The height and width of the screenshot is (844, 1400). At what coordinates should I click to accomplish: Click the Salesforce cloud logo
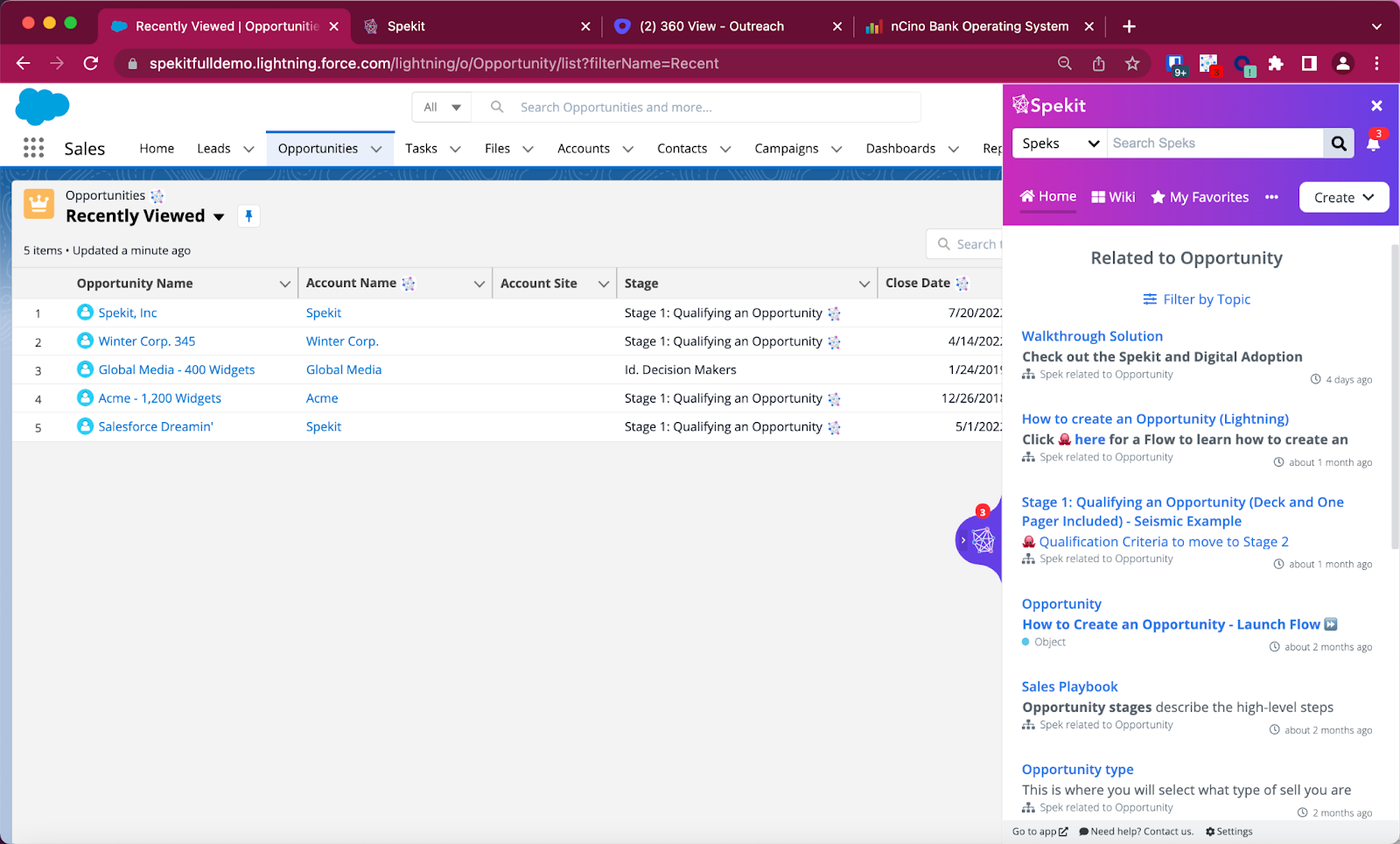[42, 107]
